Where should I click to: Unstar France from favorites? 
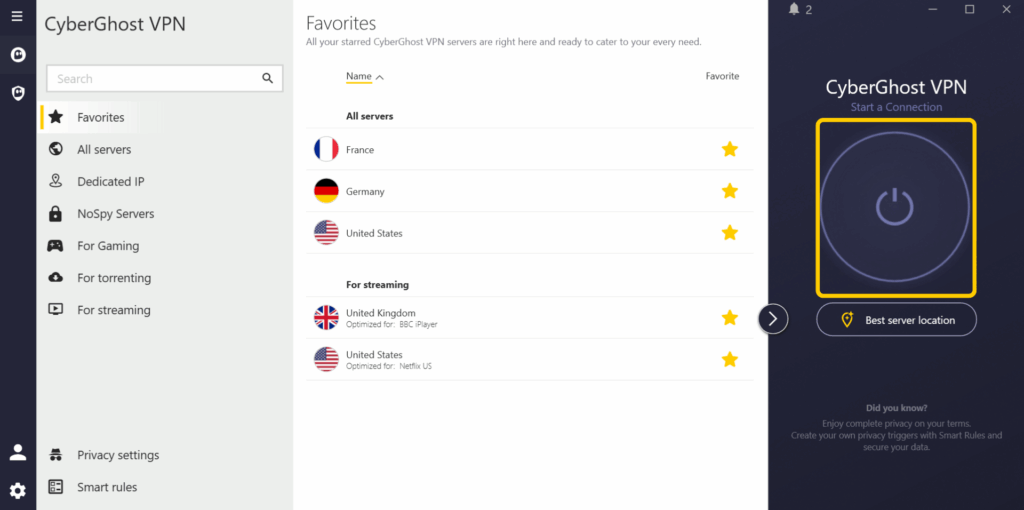[730, 149]
